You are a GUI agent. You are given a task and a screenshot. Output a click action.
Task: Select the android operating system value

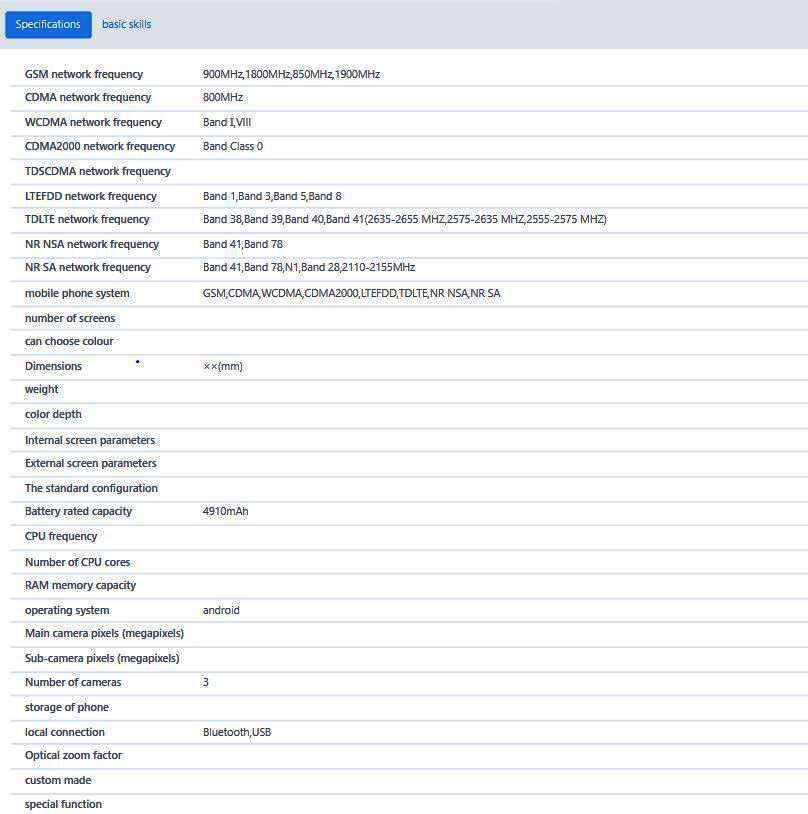(221, 610)
